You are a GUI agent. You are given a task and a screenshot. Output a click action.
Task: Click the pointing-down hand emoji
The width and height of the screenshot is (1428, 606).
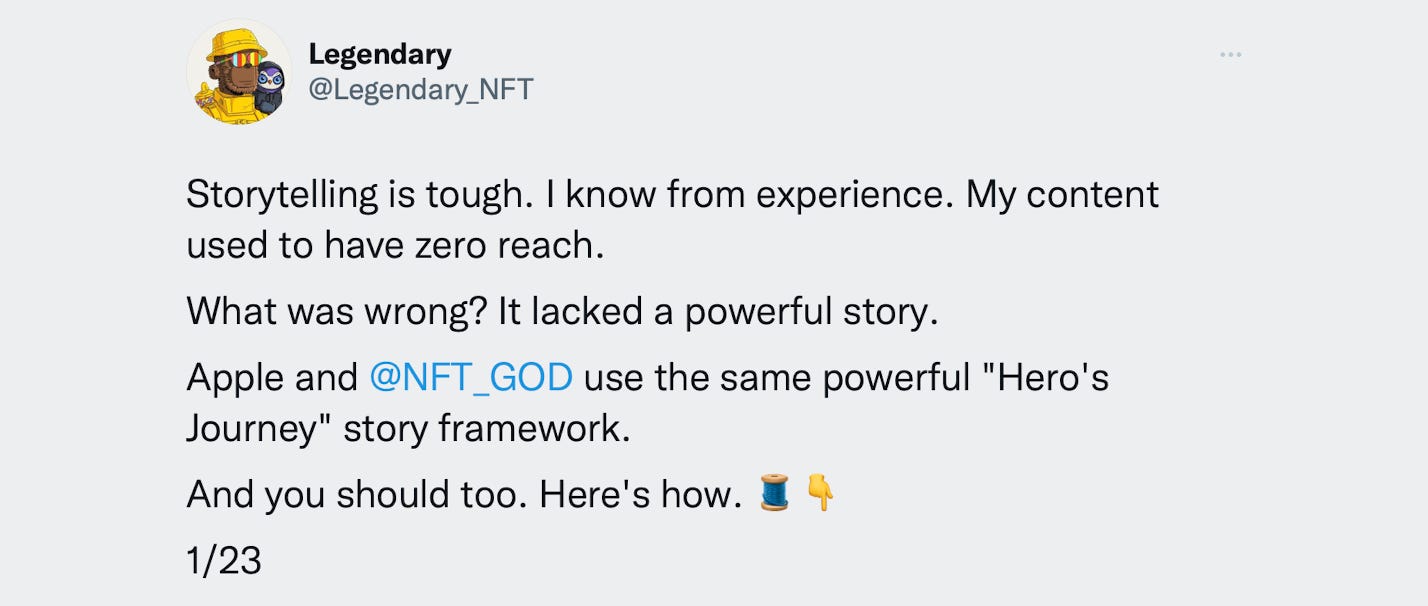tap(820, 494)
